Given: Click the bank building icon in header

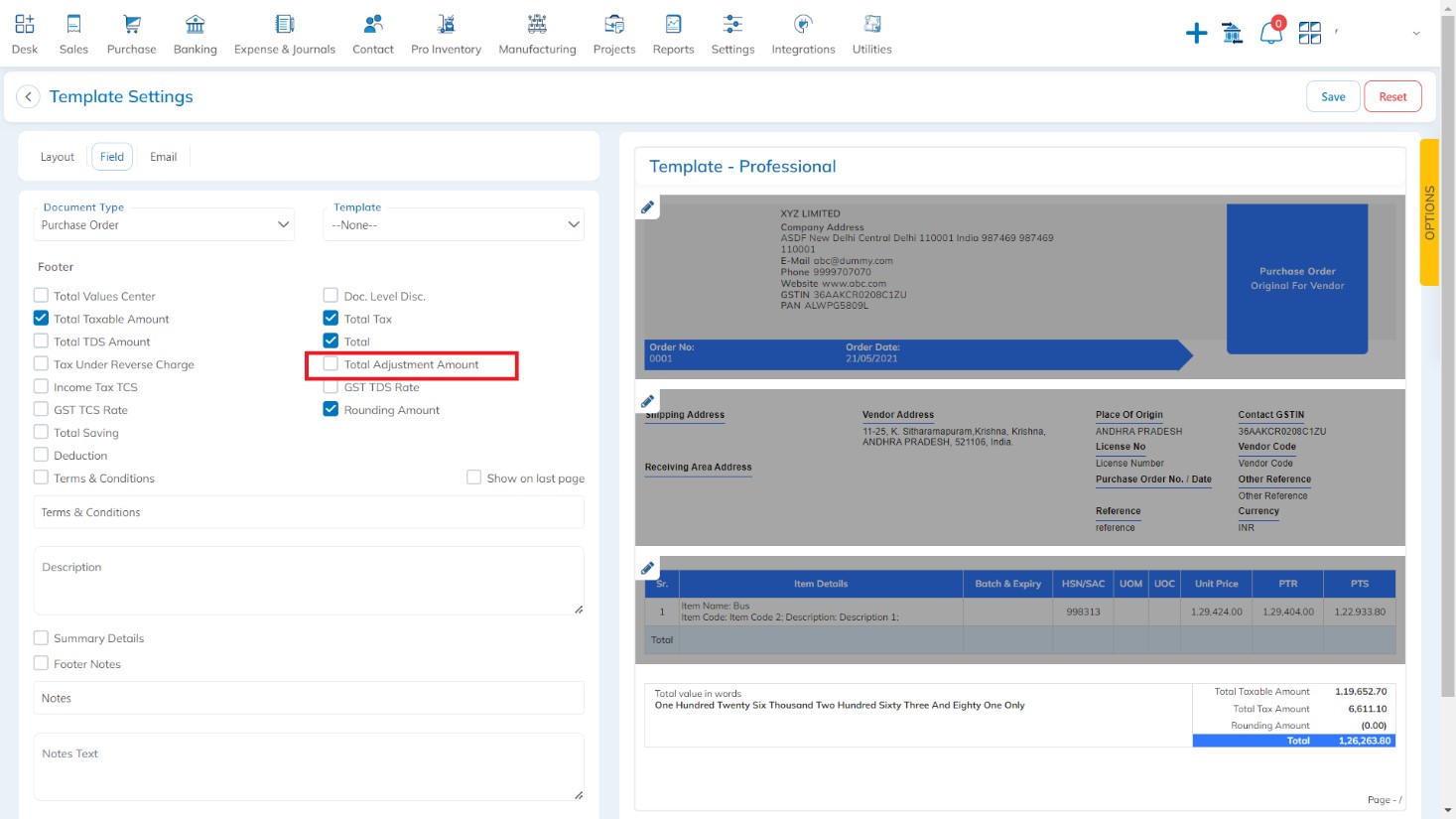Looking at the screenshot, I should pyautogui.click(x=1233, y=34).
